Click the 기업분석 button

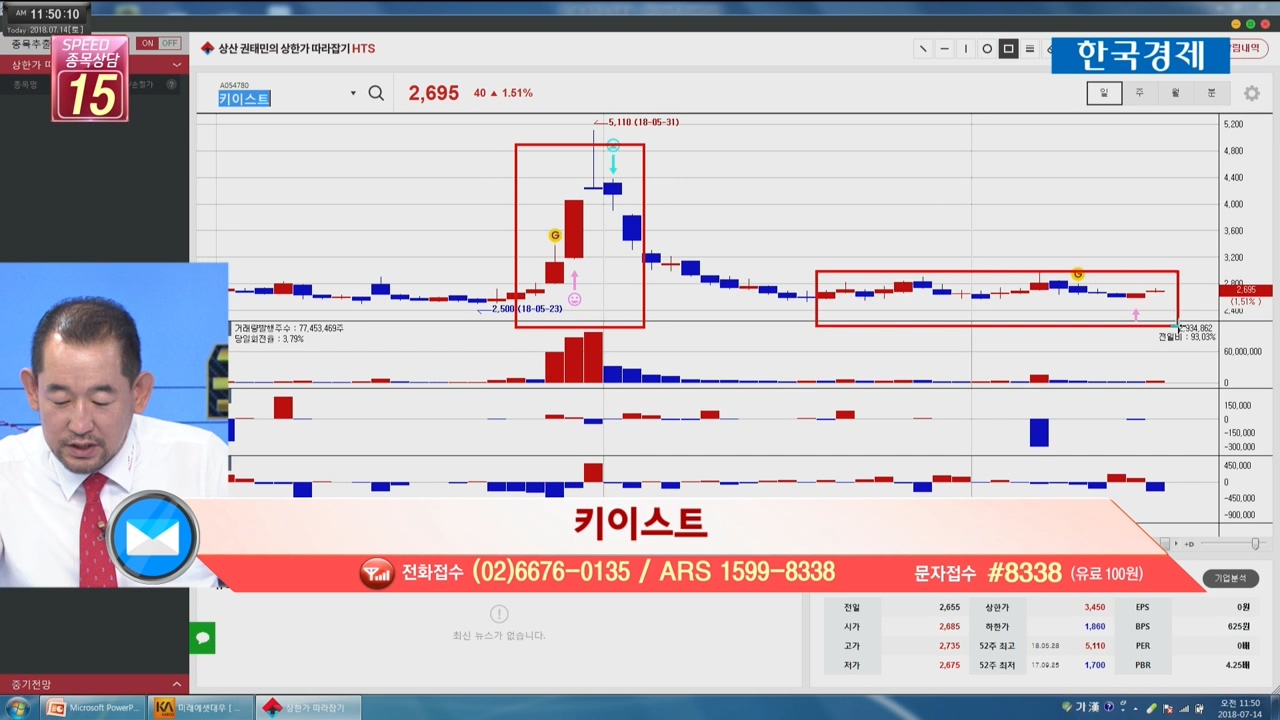(1230, 578)
